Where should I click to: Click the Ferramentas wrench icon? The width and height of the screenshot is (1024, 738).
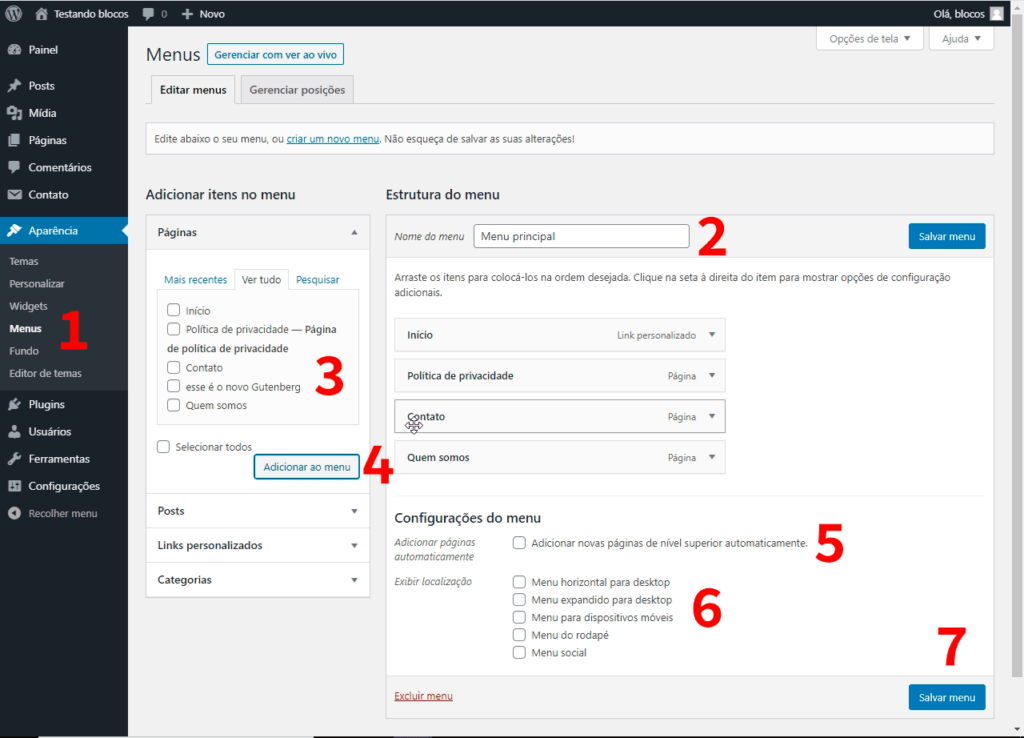14,459
